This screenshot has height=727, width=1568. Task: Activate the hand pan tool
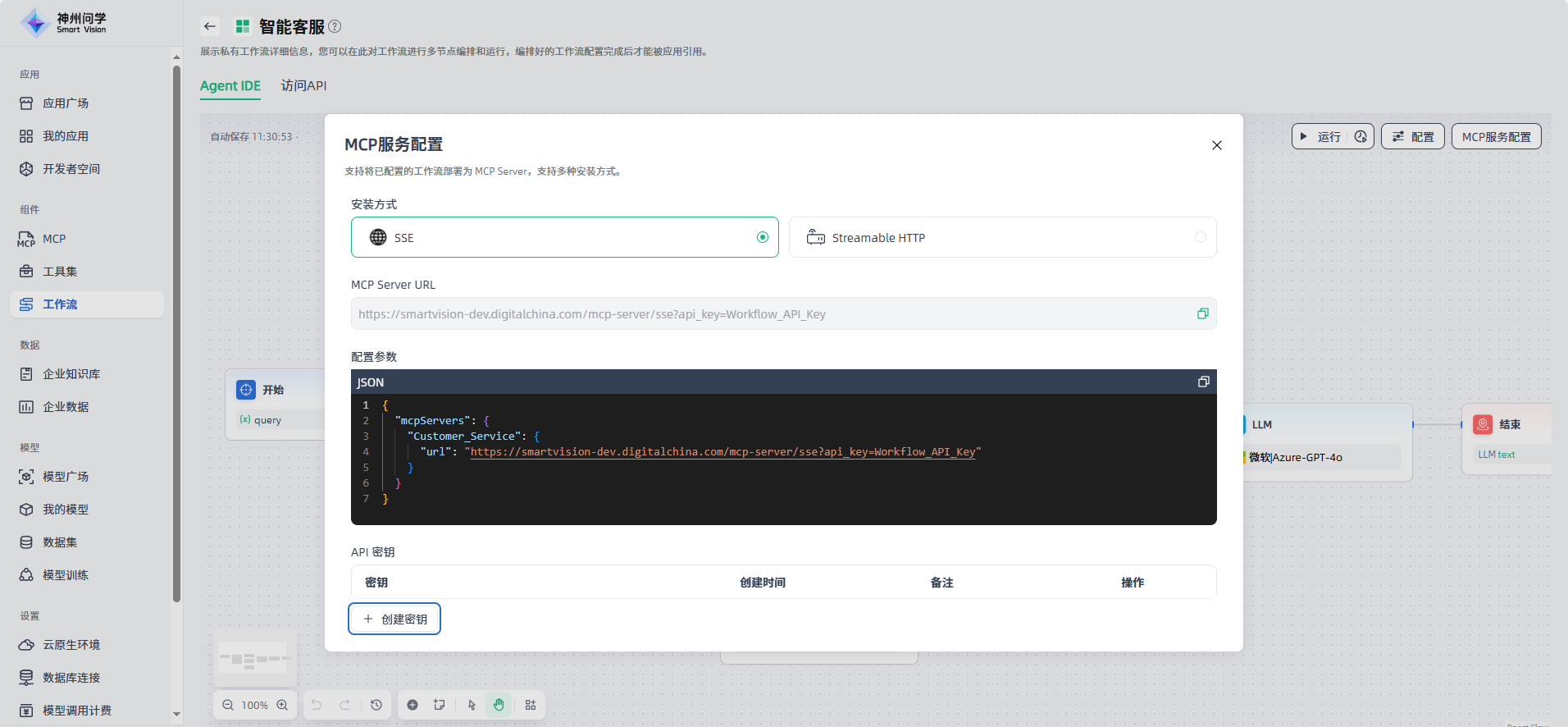tap(499, 705)
